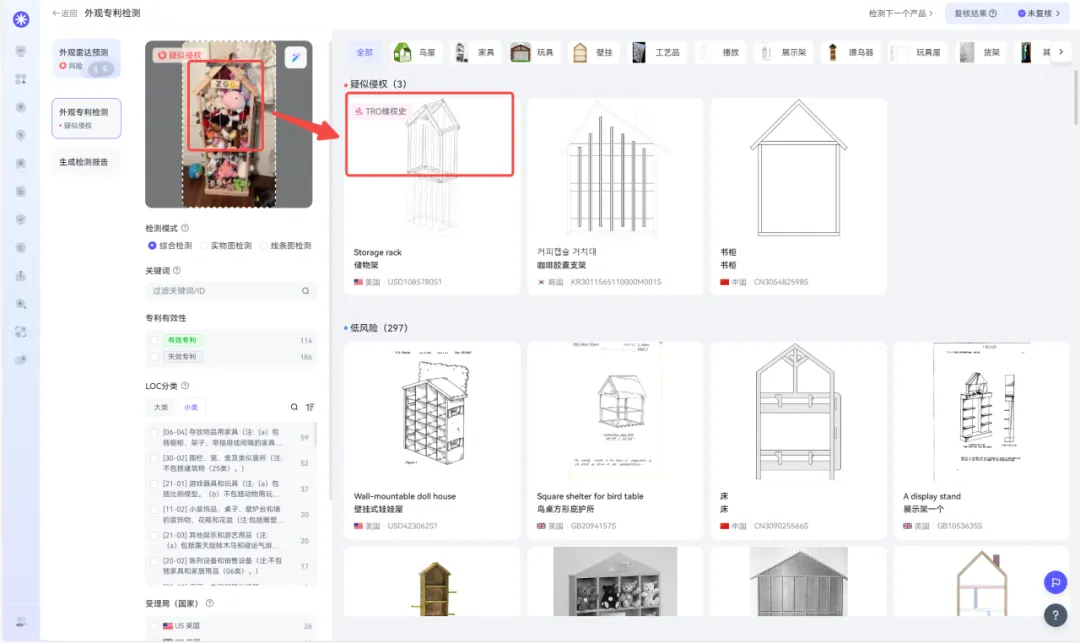
Task: Open the copyright C icon in the left sidebar
Action: pyautogui.click(x=21, y=248)
